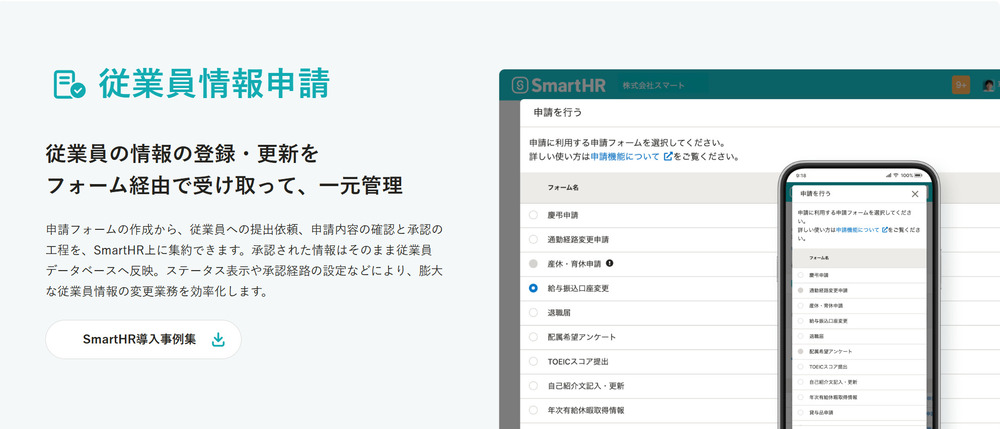Viewport: 1000px width, 429px height.
Task: Select the 給与振込口座変更 radio in the desktop list
Action: (x=533, y=288)
